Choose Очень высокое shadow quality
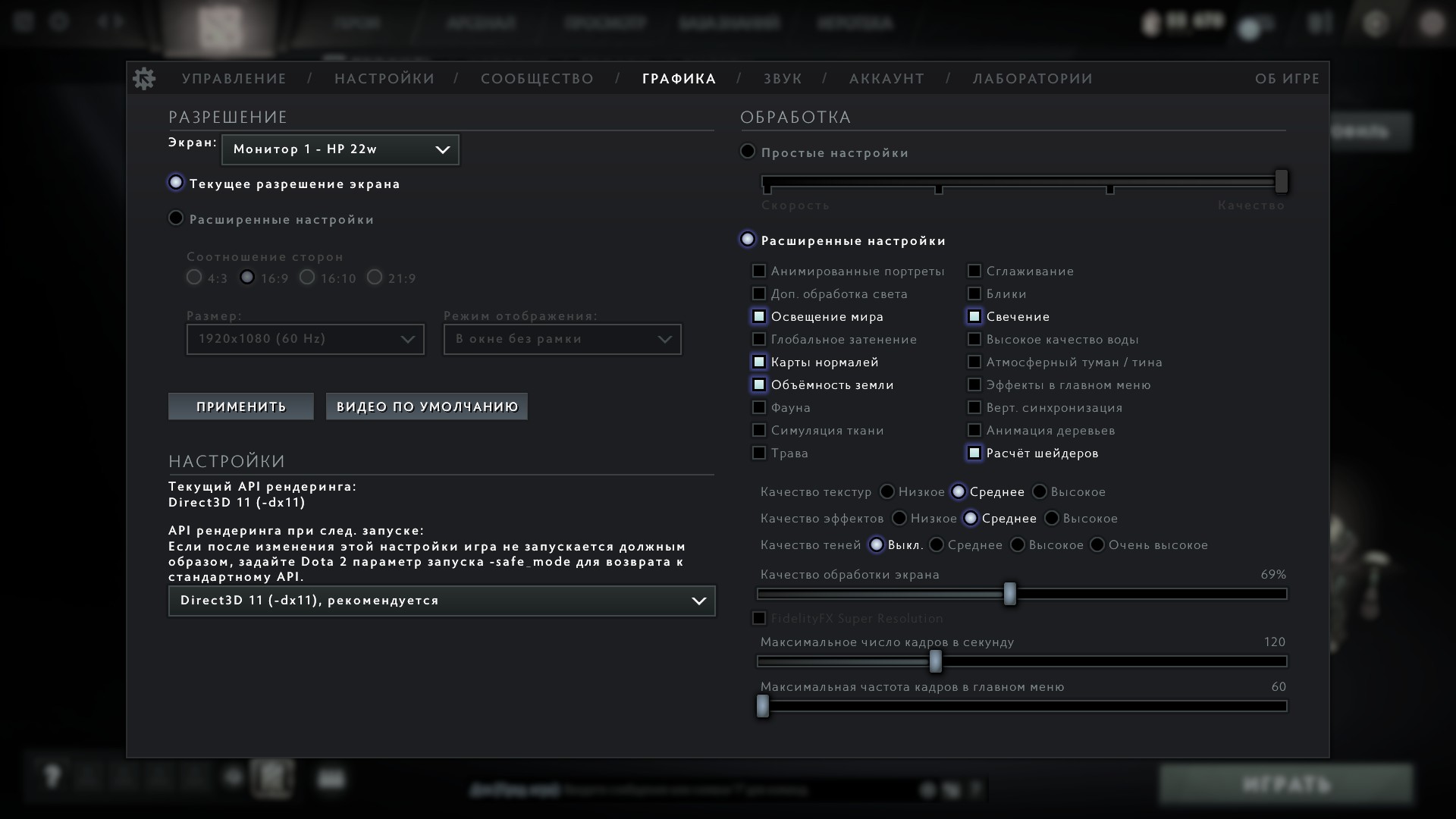The image size is (1456, 819). click(x=1097, y=544)
